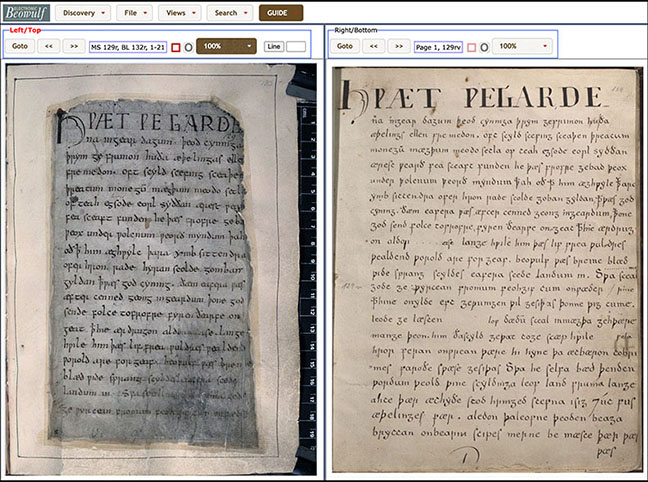Open the Discovery menu
The height and width of the screenshot is (482, 648).
click(x=83, y=13)
